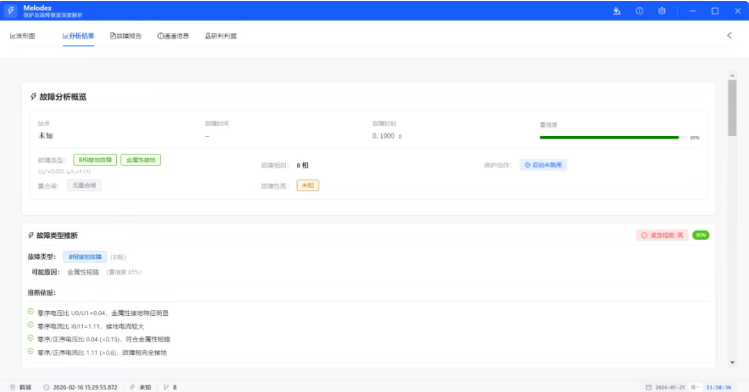Click the blue B相接地故障 tag under 故障类型推断
The height and width of the screenshot is (392, 749).
[85, 257]
